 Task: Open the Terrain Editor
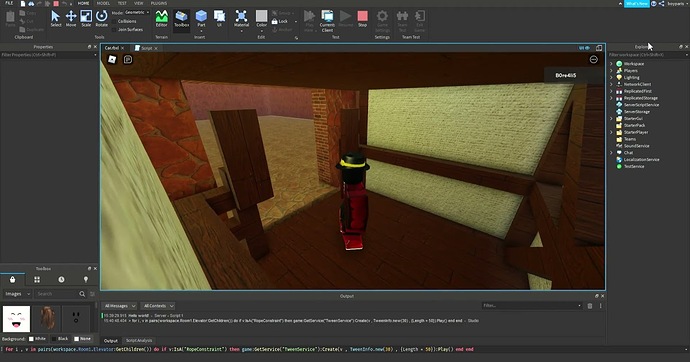161,19
